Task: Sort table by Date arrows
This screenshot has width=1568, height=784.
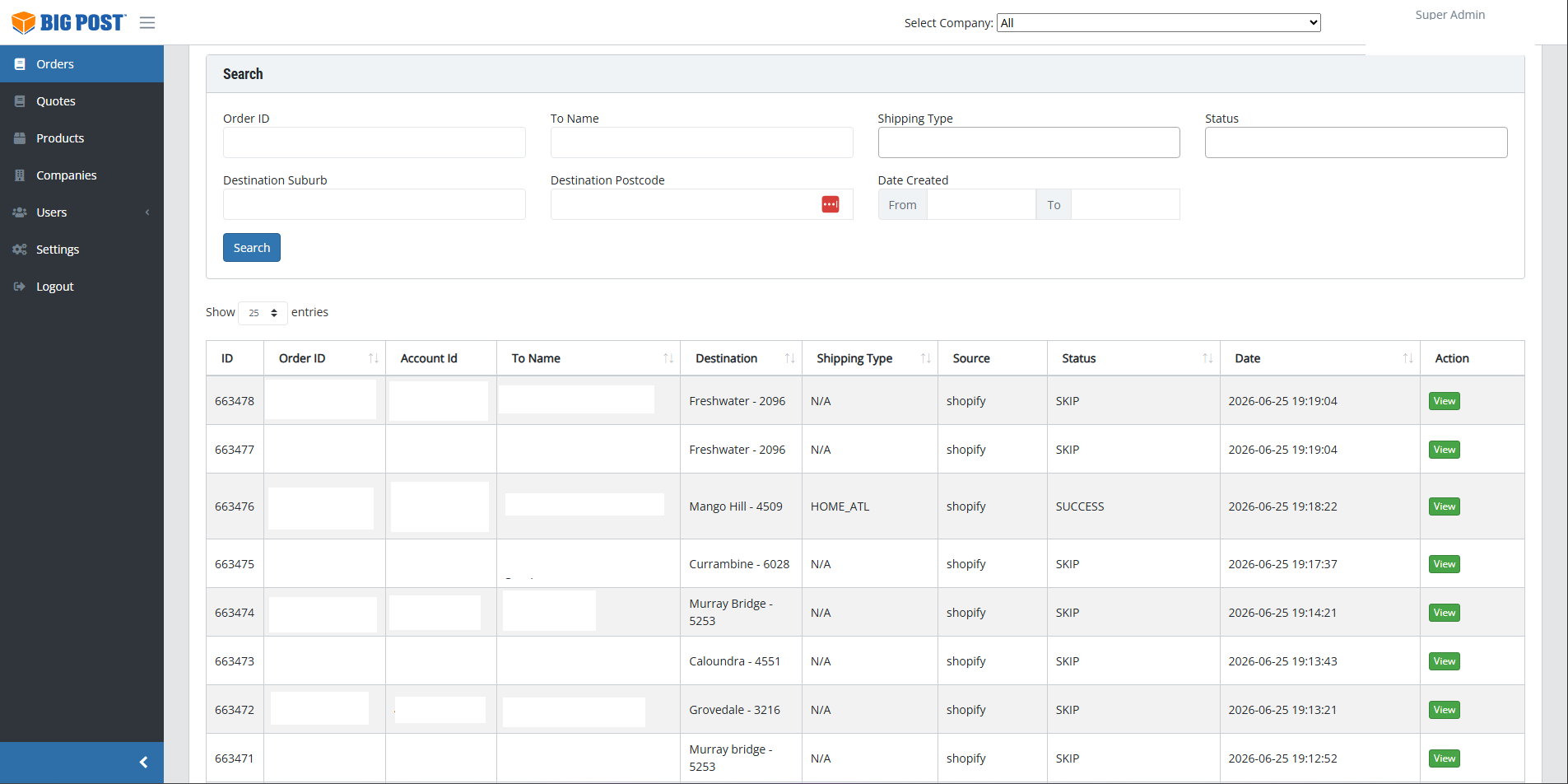Action: 1407,358
